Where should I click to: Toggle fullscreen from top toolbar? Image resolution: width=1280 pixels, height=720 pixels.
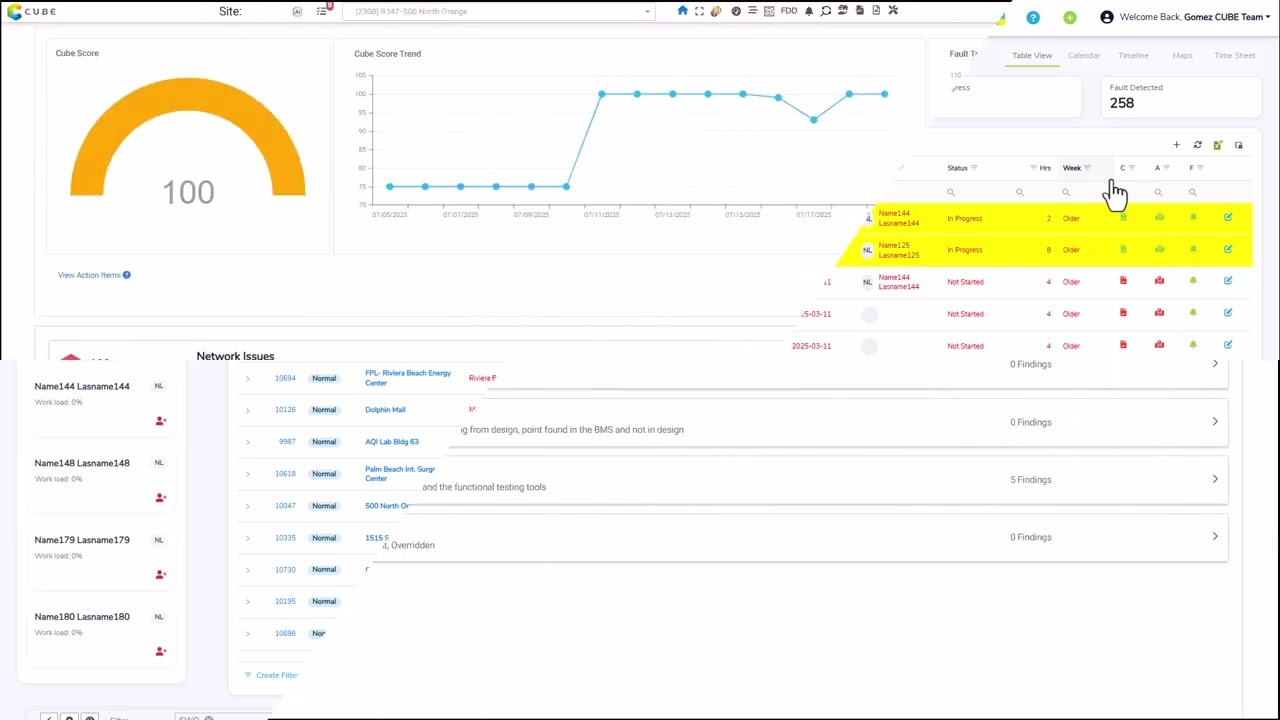pyautogui.click(x=699, y=11)
